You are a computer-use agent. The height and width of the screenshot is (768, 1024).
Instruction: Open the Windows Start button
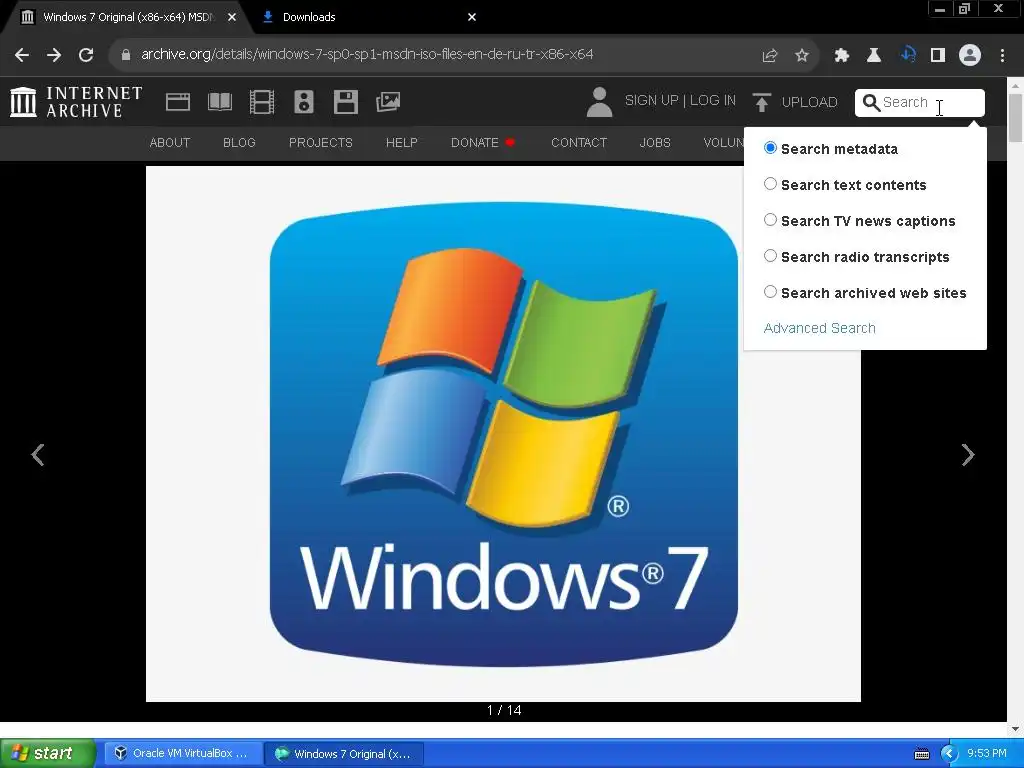pyautogui.click(x=47, y=753)
